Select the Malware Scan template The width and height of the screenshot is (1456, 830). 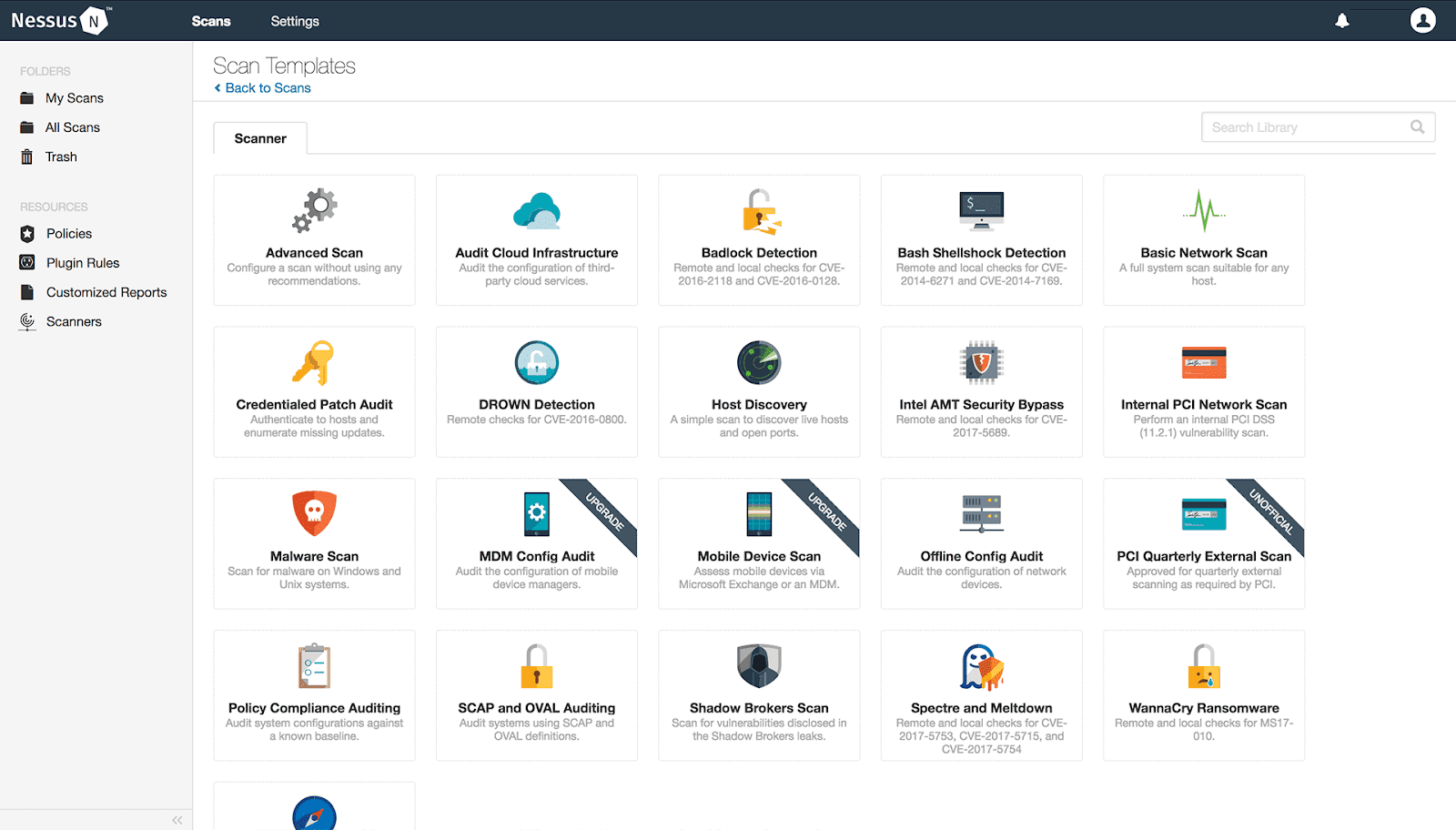(x=313, y=543)
